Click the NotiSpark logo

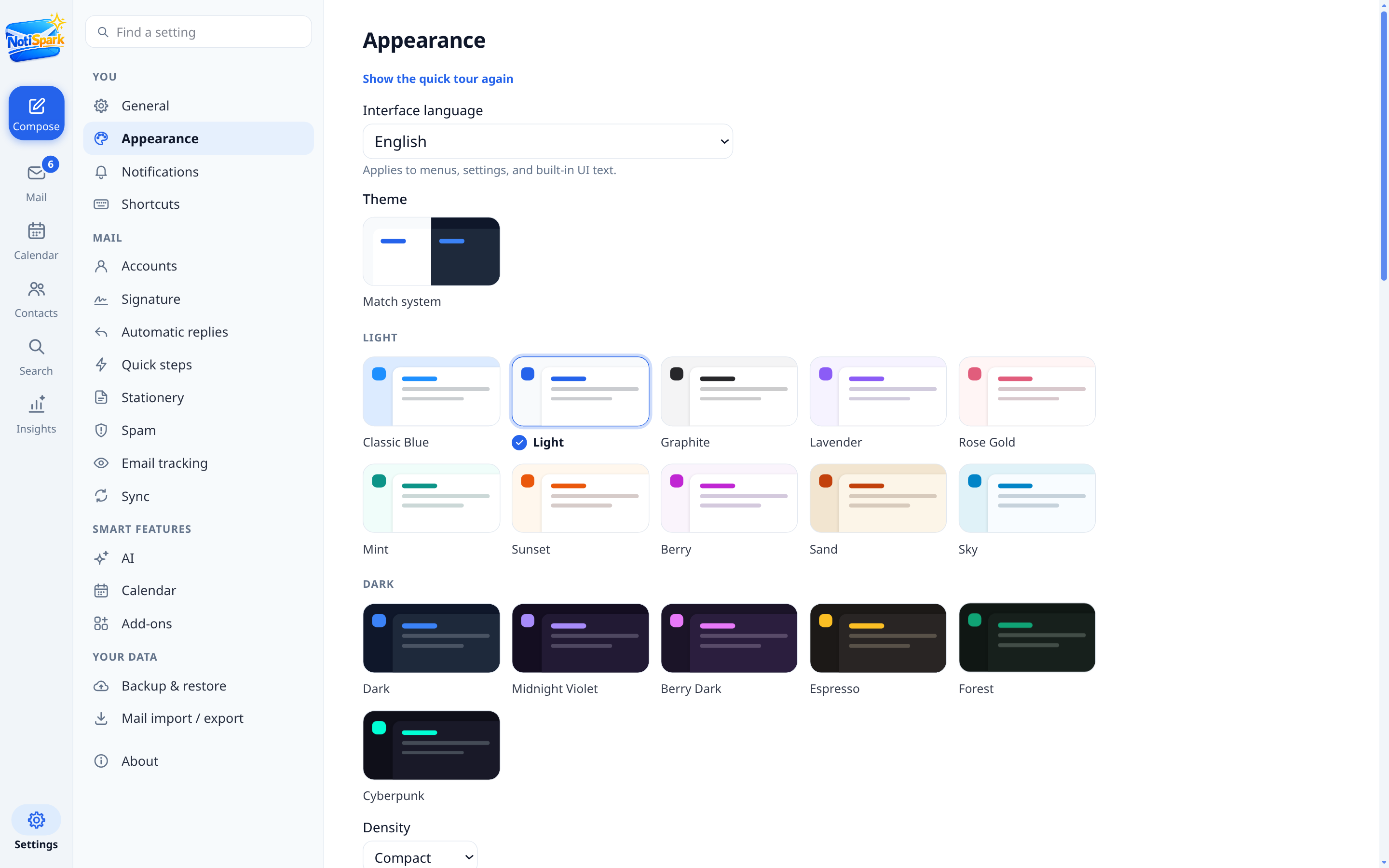[36, 38]
